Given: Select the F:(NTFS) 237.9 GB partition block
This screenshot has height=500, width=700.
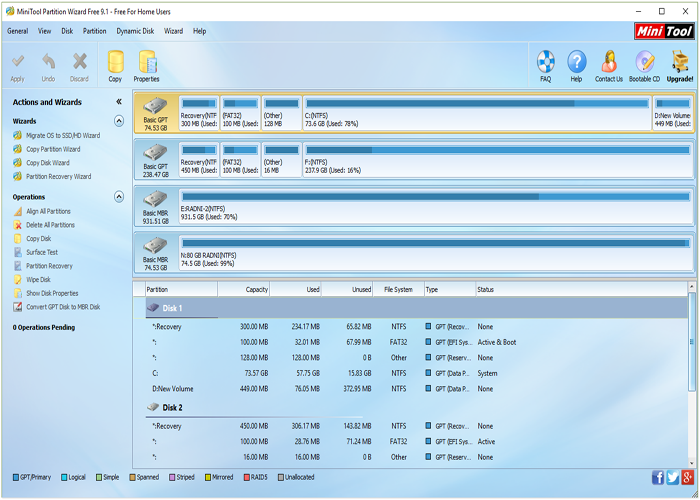Looking at the screenshot, I should coord(497,160).
